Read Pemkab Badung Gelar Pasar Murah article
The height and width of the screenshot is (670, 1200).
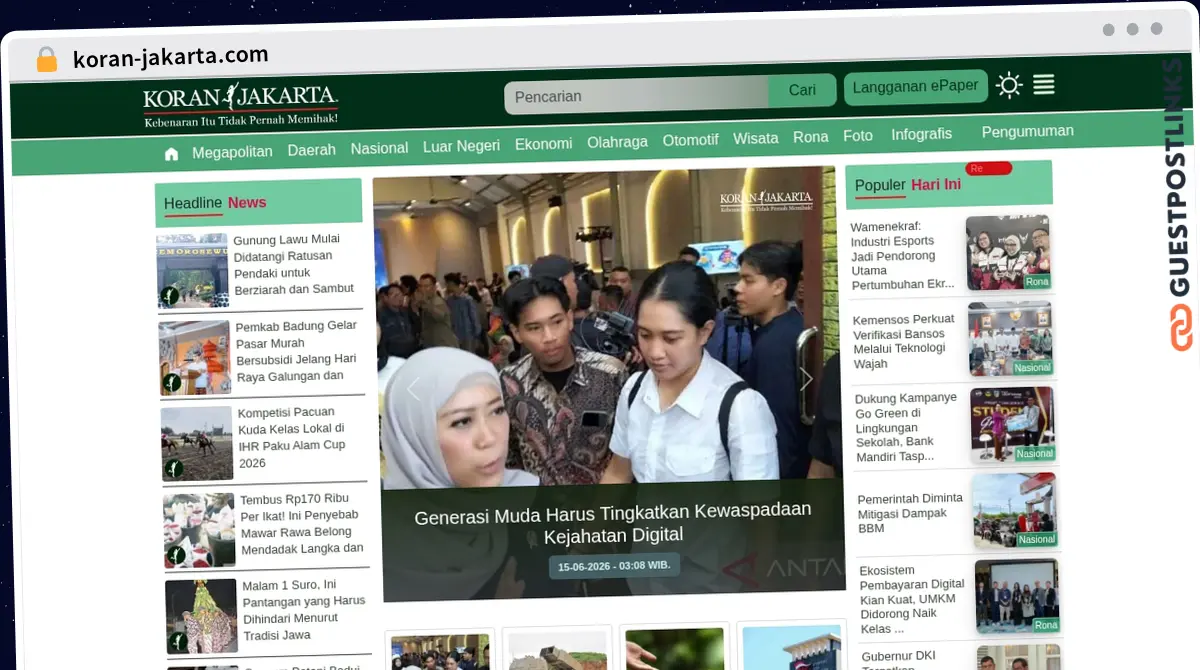pyautogui.click(x=296, y=351)
